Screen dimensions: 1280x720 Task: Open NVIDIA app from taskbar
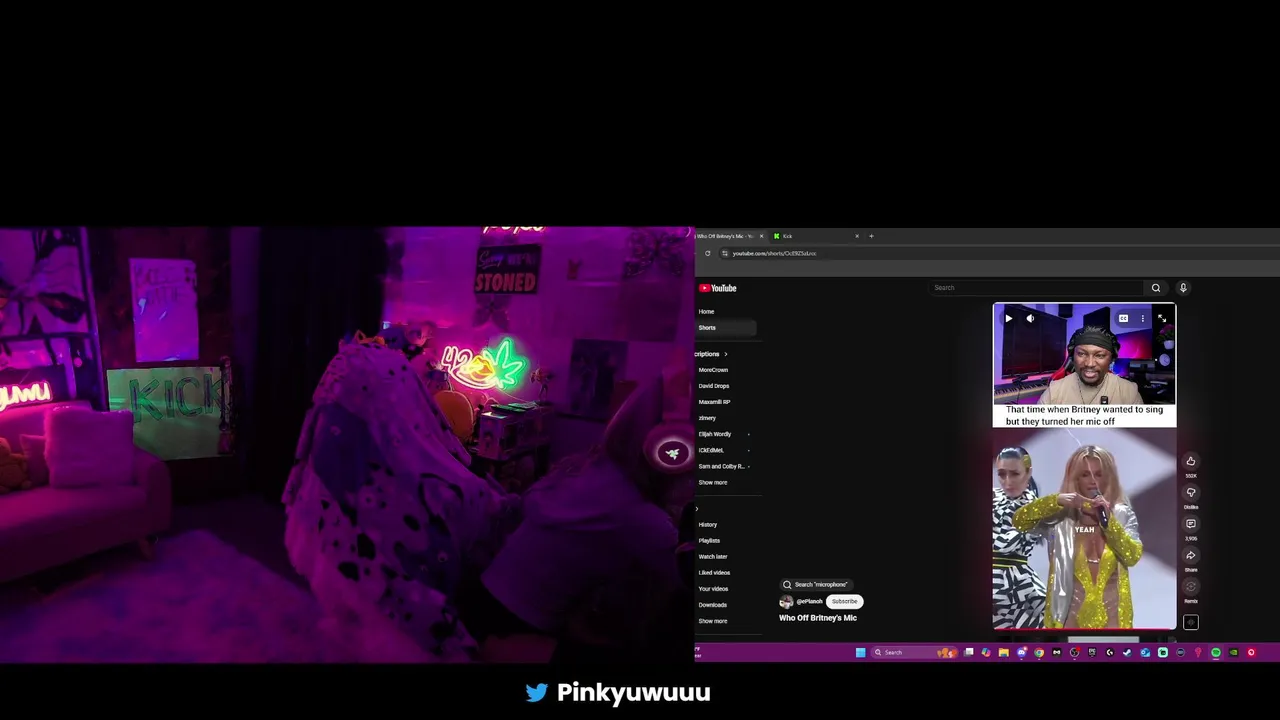1234,653
